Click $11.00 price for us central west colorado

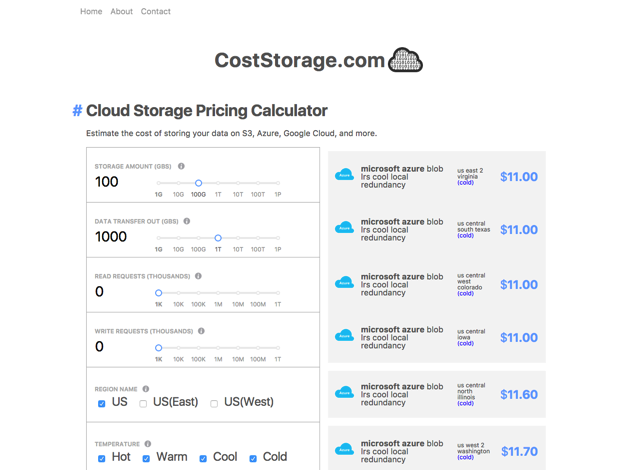pos(519,284)
